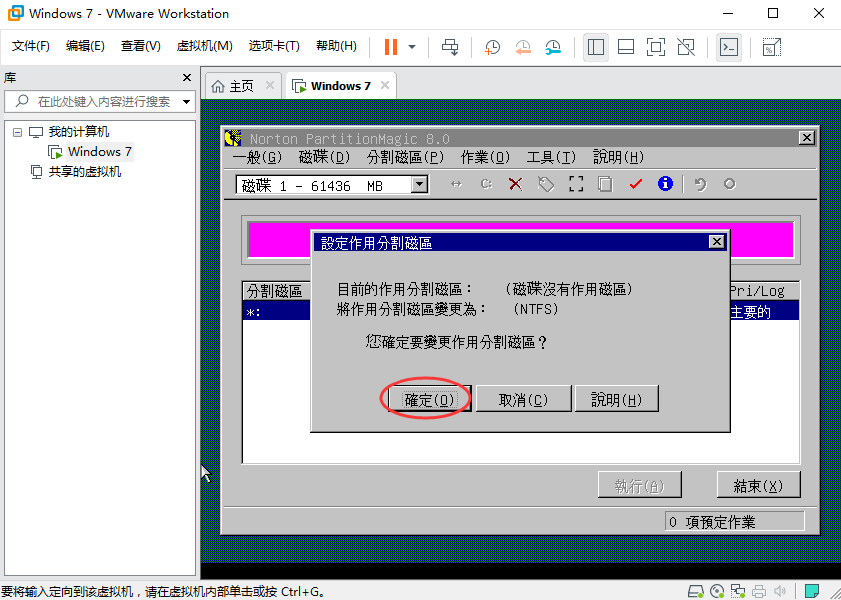Click the Unity mode icon
The height and width of the screenshot is (600, 841).
(x=686, y=47)
